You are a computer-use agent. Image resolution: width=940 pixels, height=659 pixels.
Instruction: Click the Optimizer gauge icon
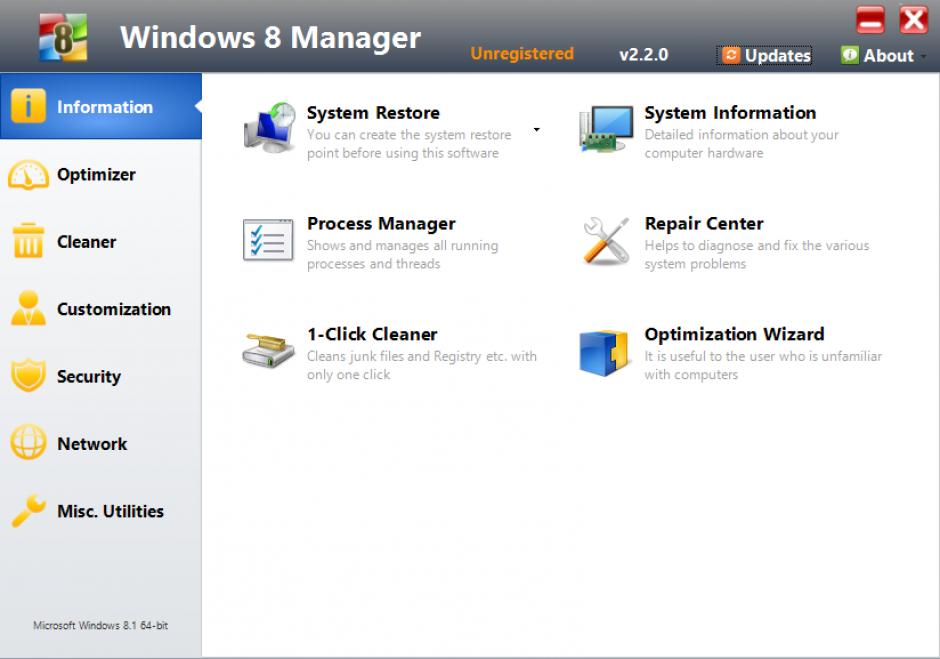[x=28, y=174]
